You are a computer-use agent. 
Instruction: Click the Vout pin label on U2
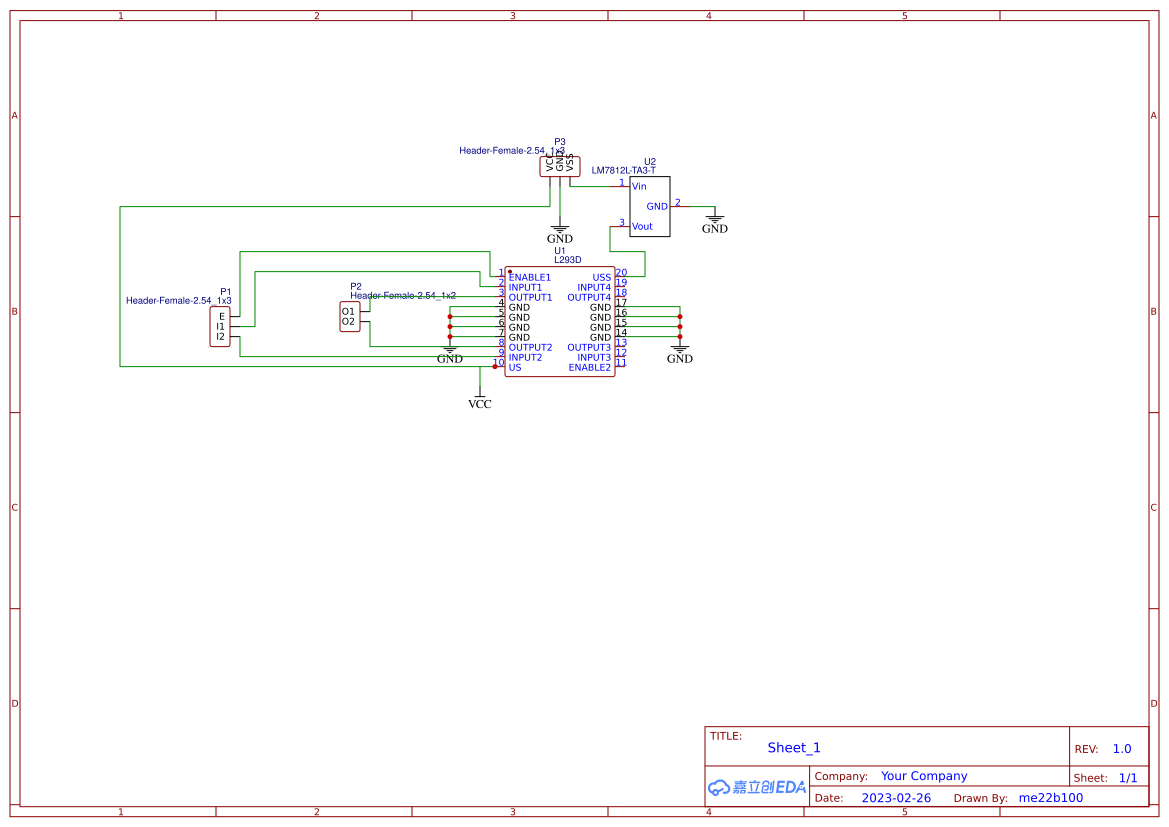pyautogui.click(x=641, y=227)
